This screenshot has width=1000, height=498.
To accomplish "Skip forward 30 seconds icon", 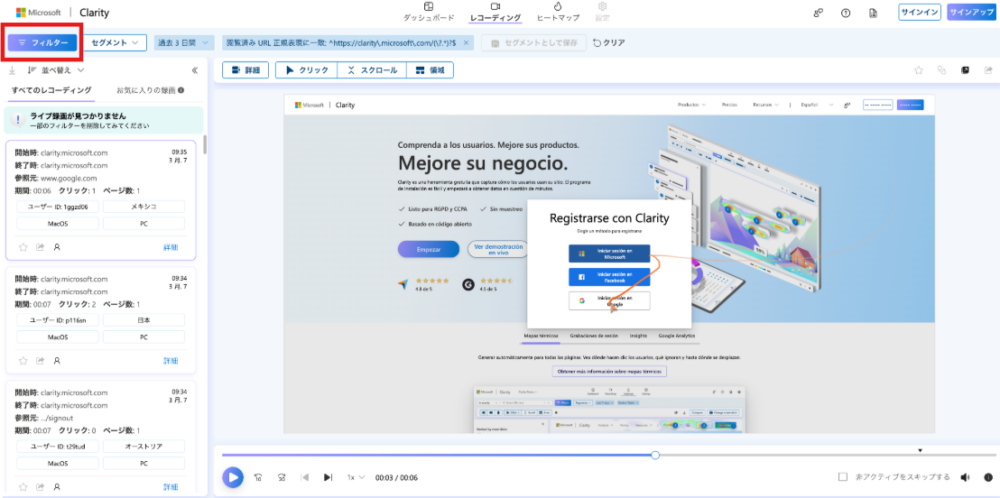I will pyautogui.click(x=281, y=478).
